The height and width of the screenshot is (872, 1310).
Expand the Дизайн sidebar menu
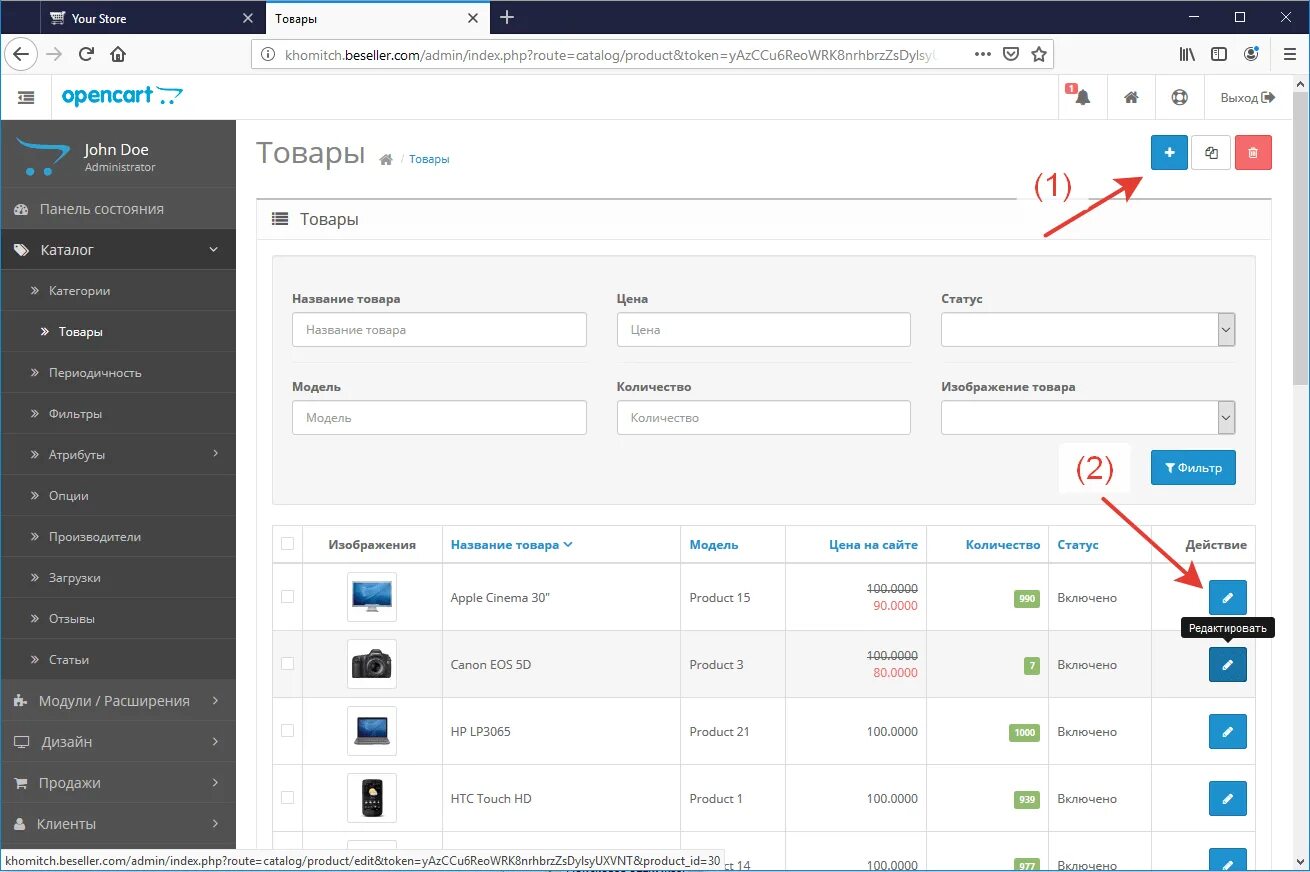(x=118, y=741)
